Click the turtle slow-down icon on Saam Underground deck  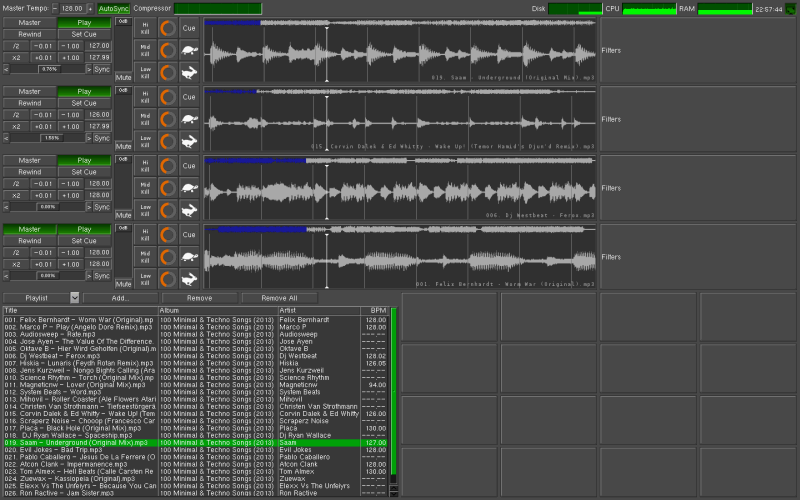tap(189, 51)
